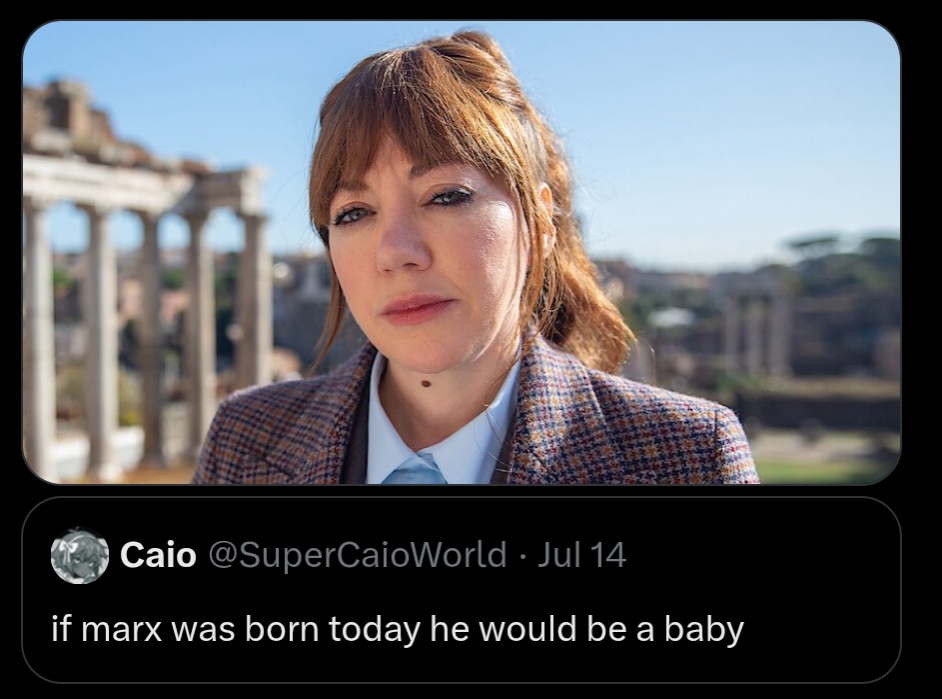Click empty space right of Jul 14

(x=760, y=555)
